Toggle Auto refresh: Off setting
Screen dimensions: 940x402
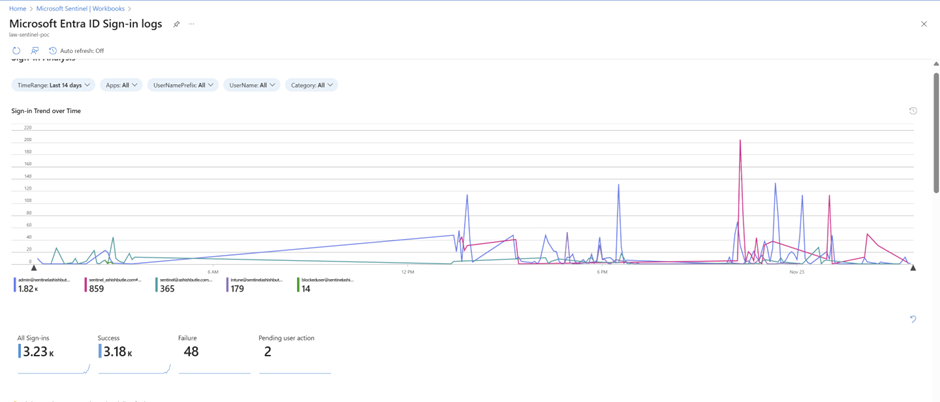(x=77, y=51)
